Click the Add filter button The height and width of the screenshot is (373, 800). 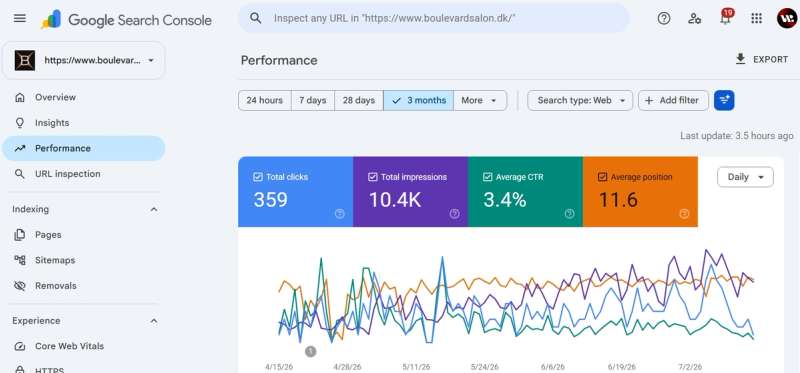[x=673, y=101]
